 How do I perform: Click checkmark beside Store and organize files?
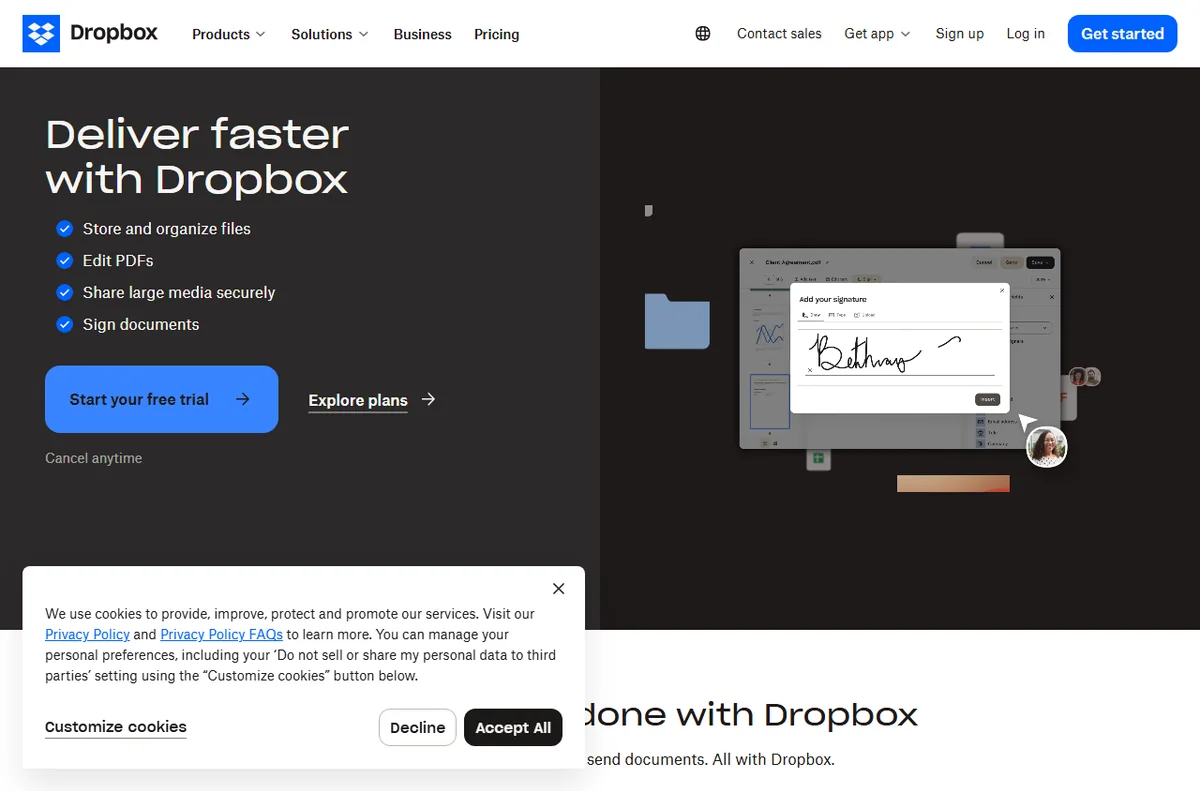point(64,229)
